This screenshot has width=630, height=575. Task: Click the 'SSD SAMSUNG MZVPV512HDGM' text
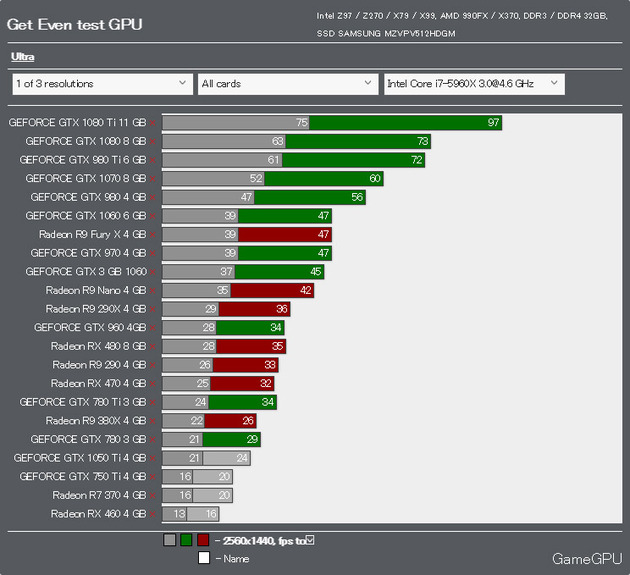pyautogui.click(x=386, y=33)
